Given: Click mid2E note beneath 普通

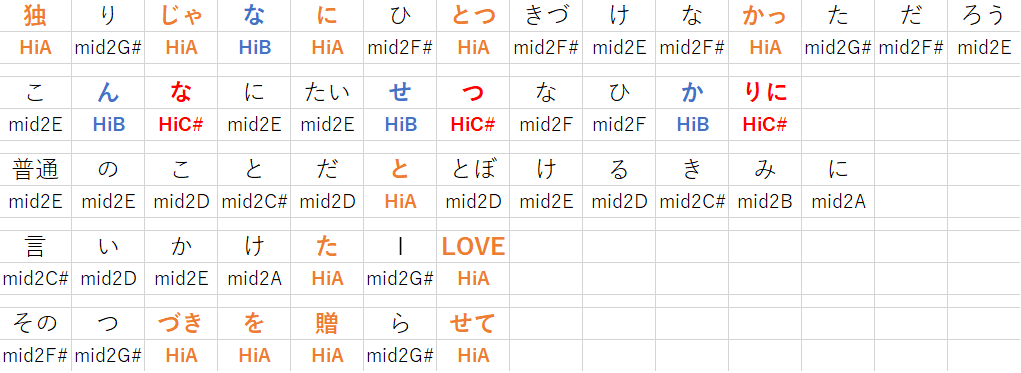Looking at the screenshot, I should point(36,202).
